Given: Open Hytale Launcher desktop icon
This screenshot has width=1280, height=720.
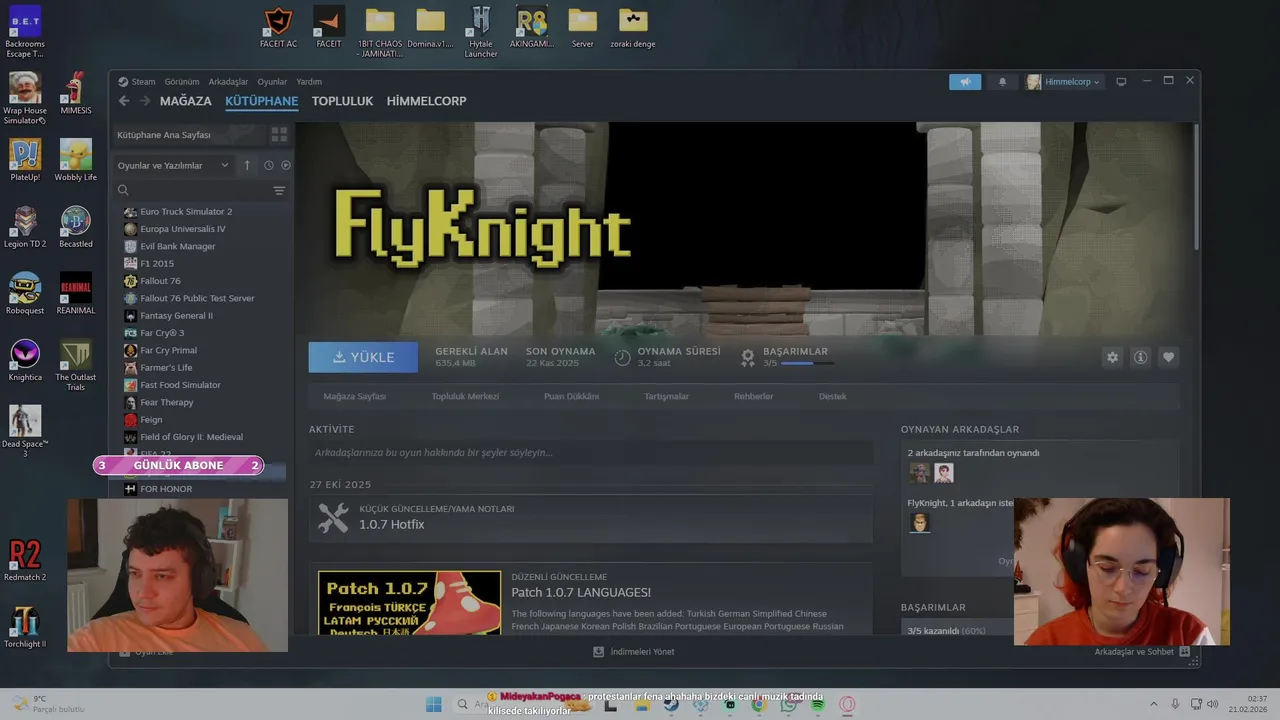Looking at the screenshot, I should pyautogui.click(x=481, y=32).
